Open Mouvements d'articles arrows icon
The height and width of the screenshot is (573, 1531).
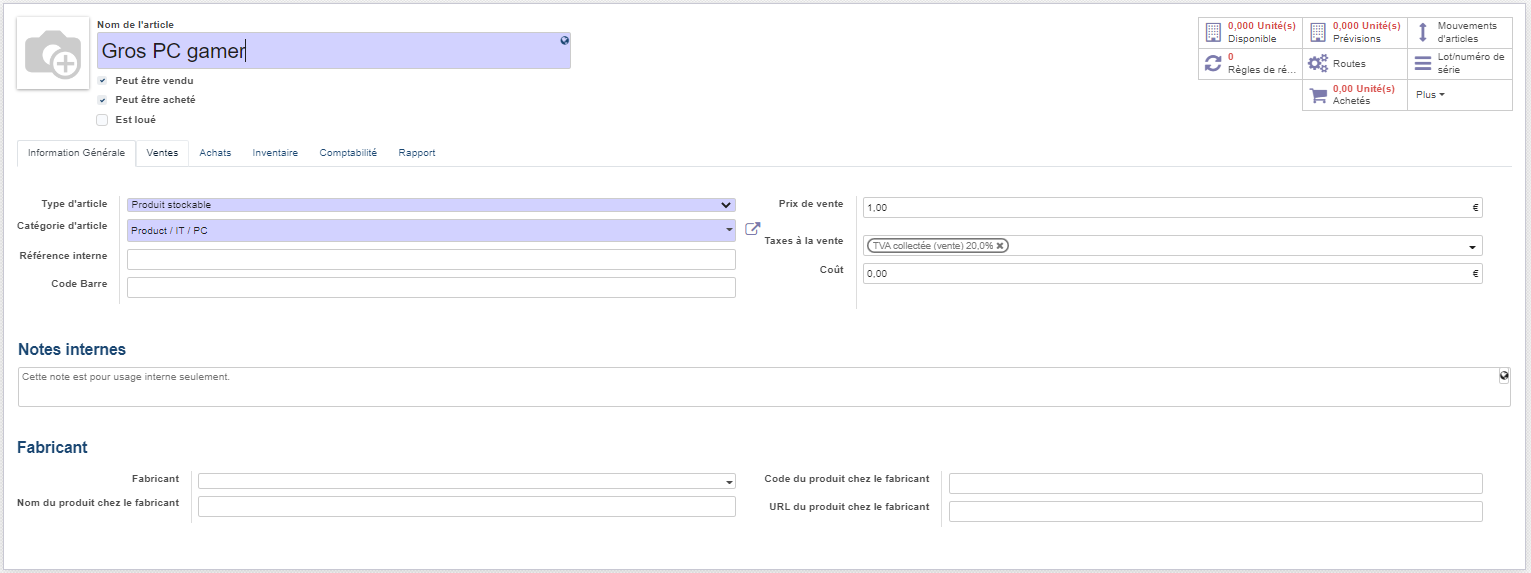pos(1423,32)
